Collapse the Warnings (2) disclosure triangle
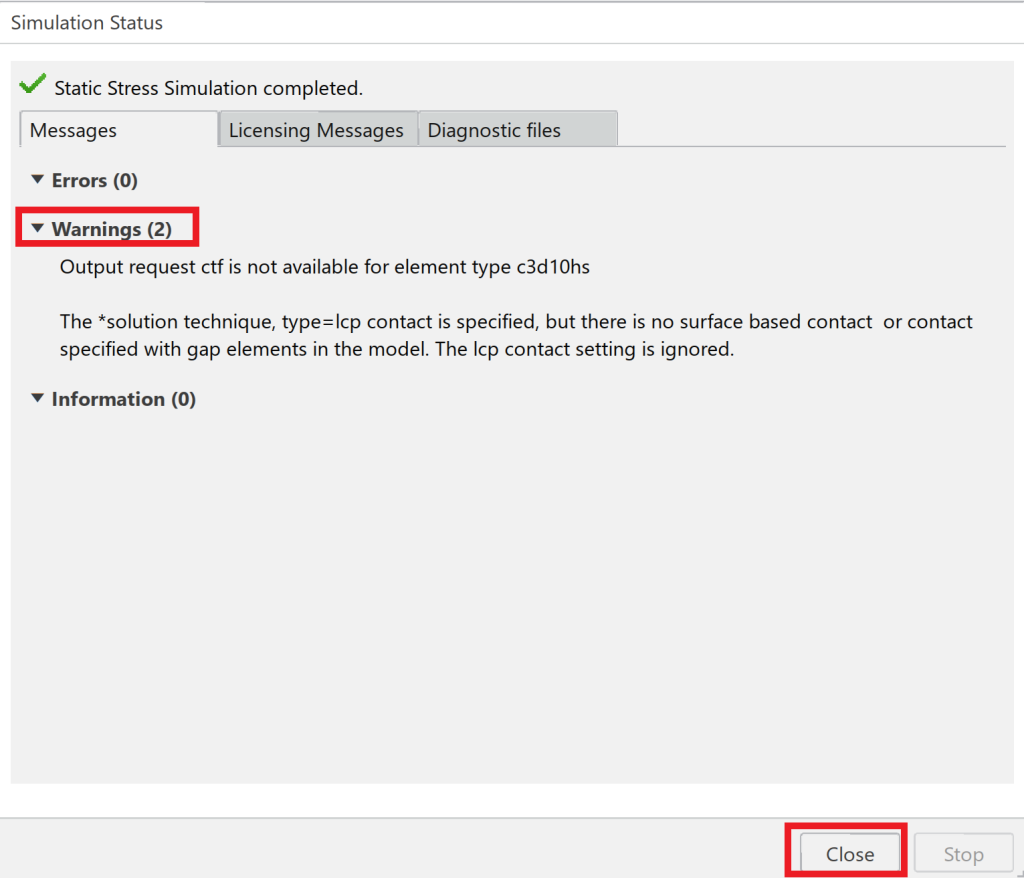Image resolution: width=1024 pixels, height=878 pixels. 38,228
